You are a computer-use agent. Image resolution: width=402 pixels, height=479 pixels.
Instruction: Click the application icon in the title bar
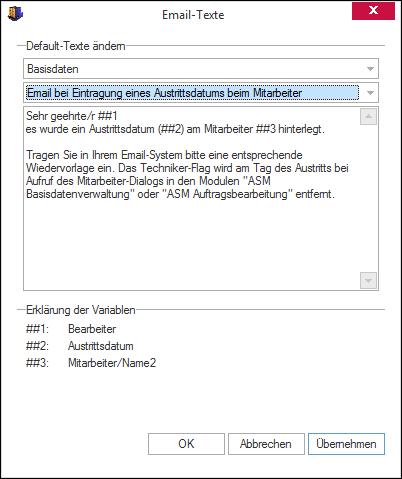pyautogui.click(x=15, y=14)
